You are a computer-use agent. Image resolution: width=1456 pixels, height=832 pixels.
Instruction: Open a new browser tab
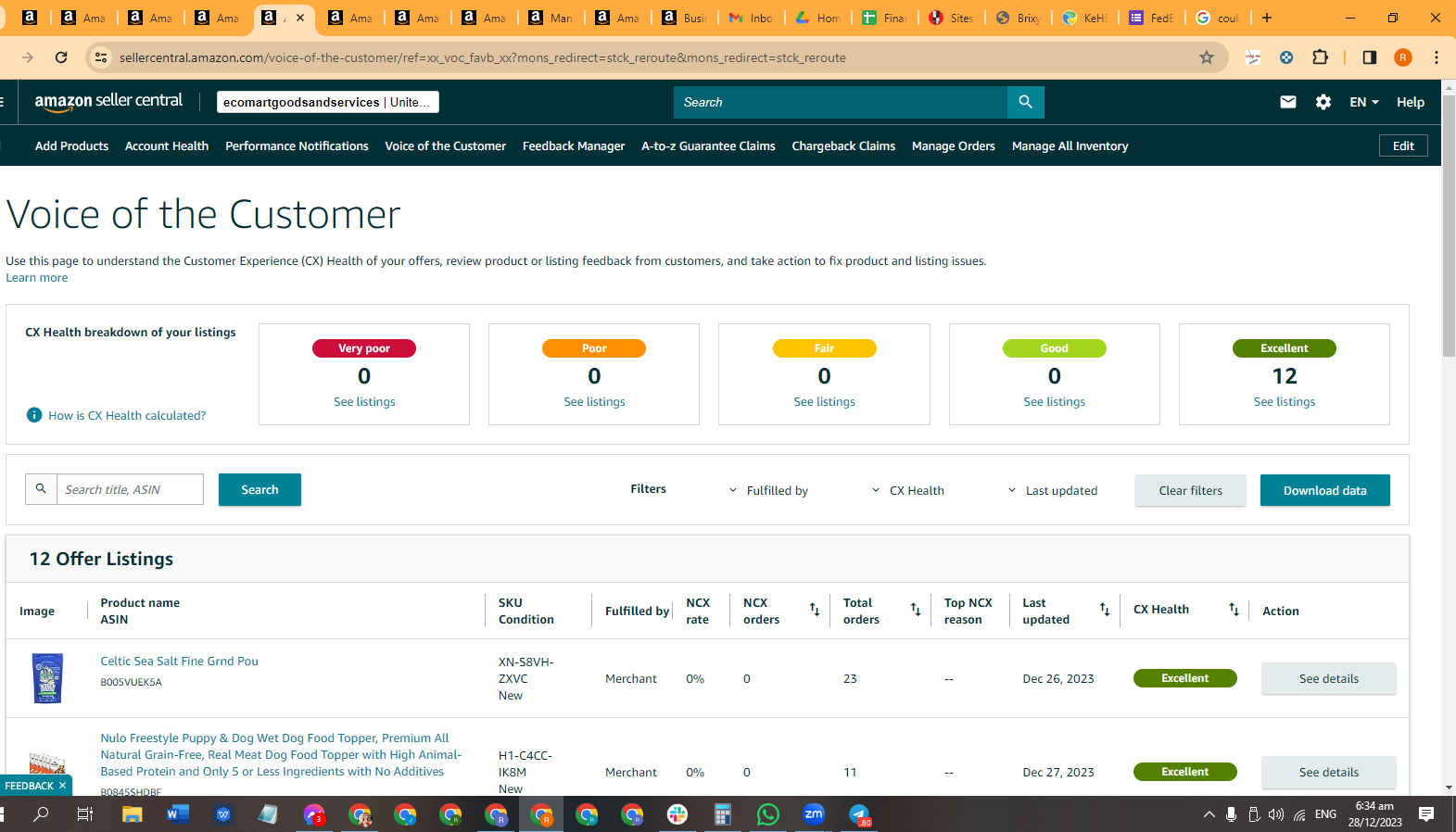coord(1267,18)
